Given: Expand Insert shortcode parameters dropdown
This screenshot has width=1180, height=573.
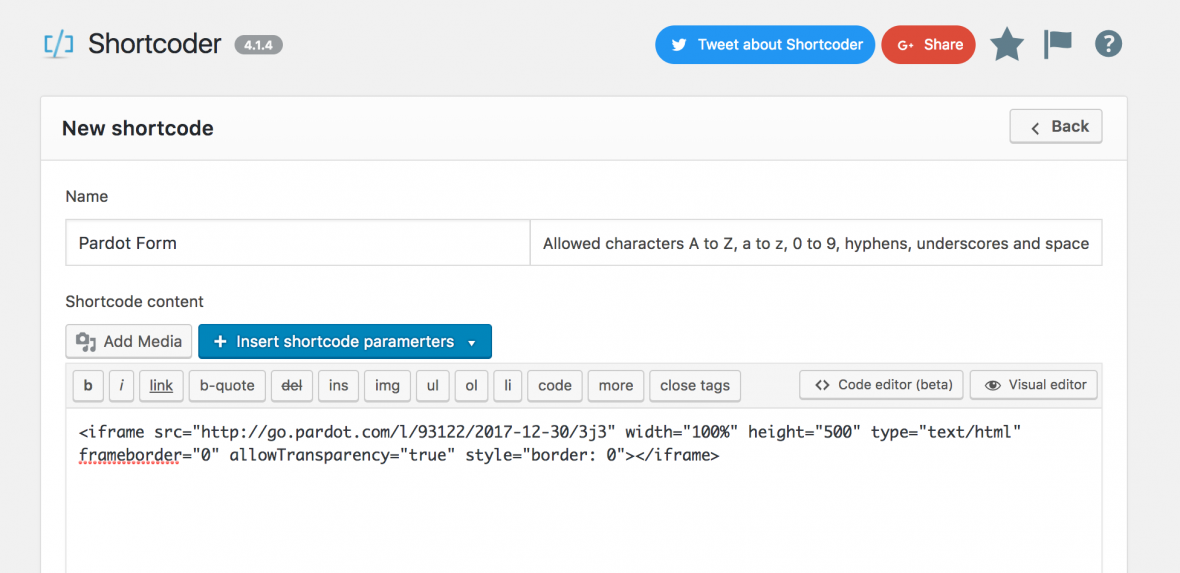Looking at the screenshot, I should (344, 342).
